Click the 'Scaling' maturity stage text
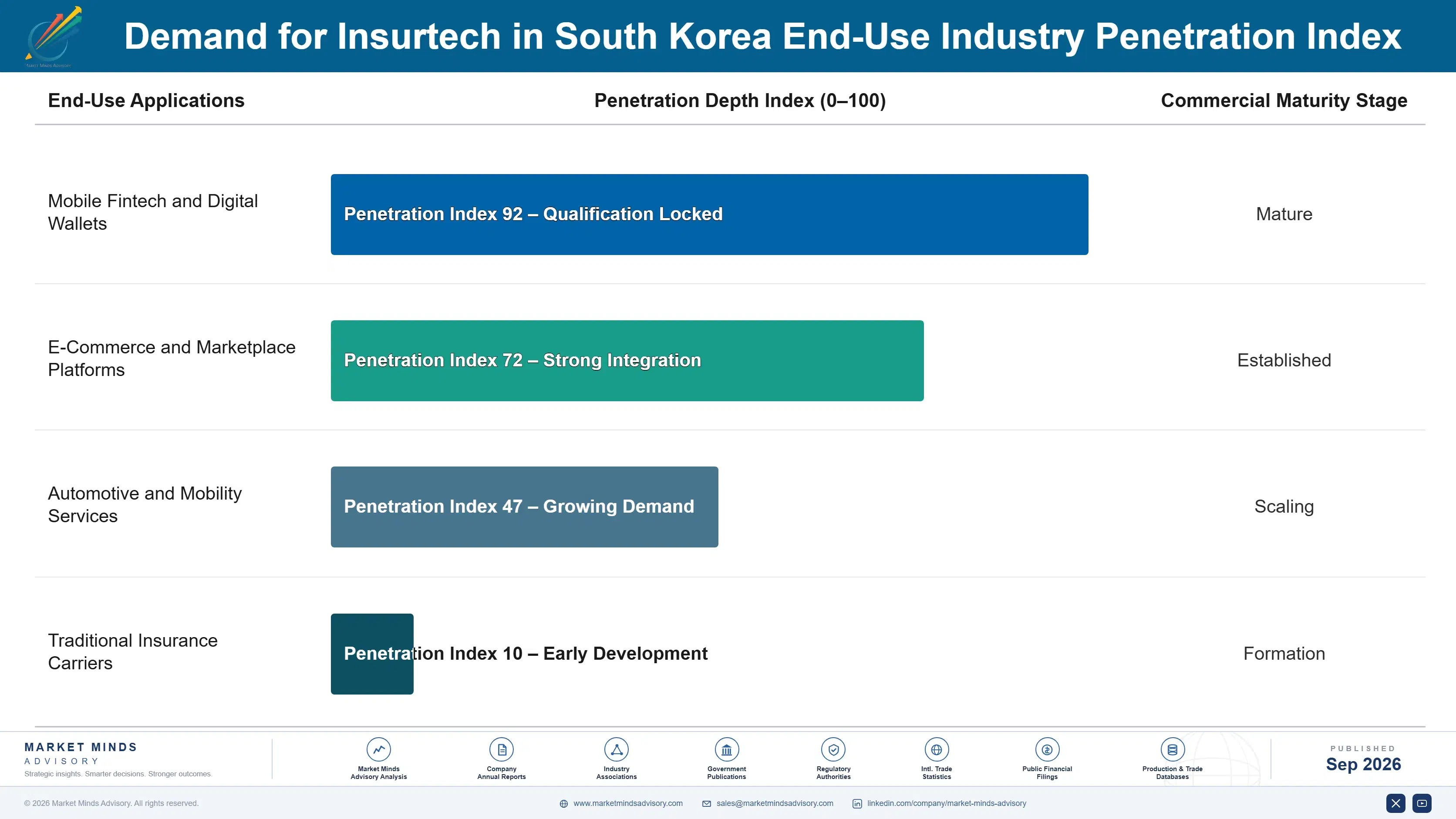 point(1284,507)
